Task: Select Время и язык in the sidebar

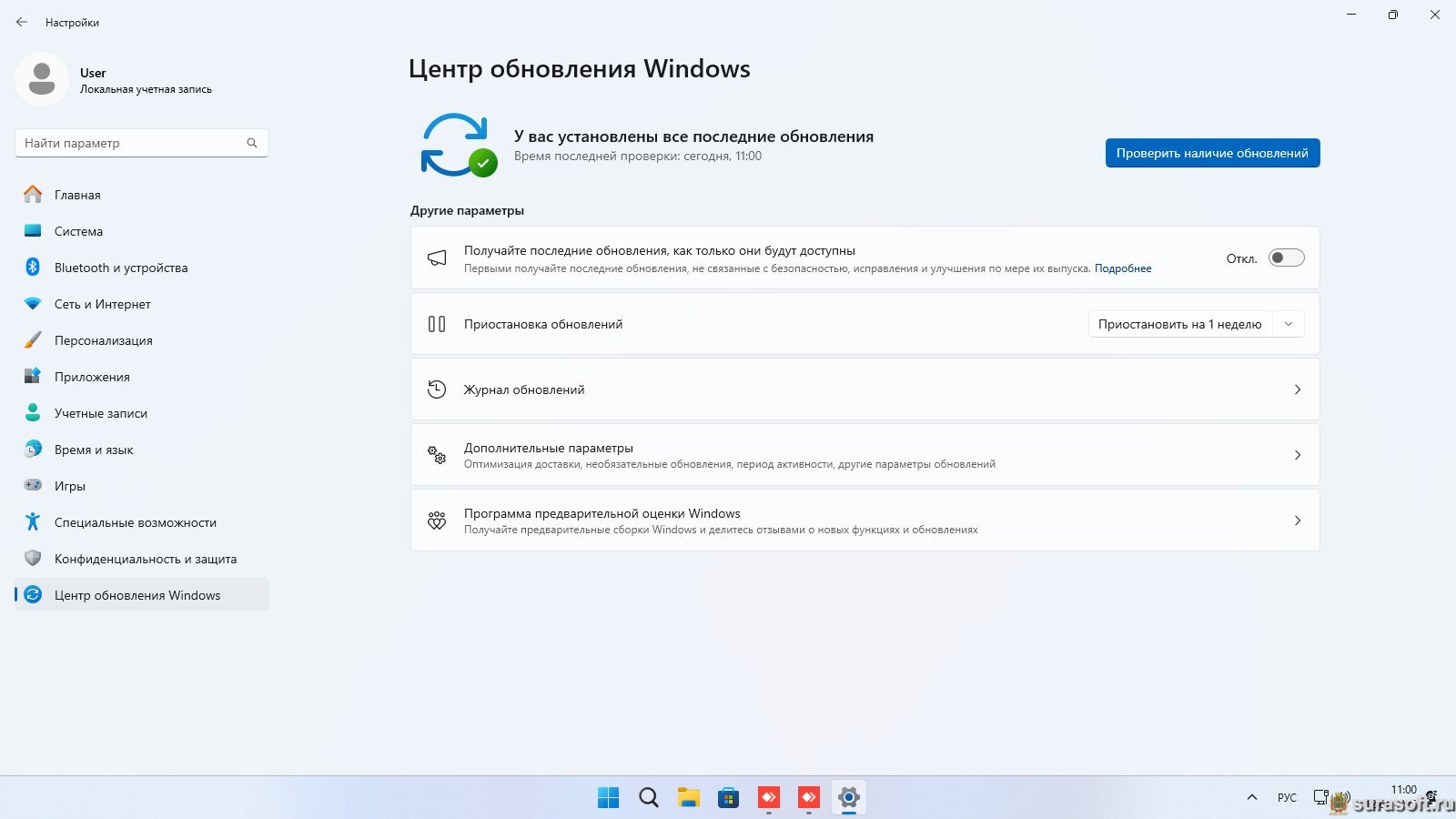Action: point(142,450)
